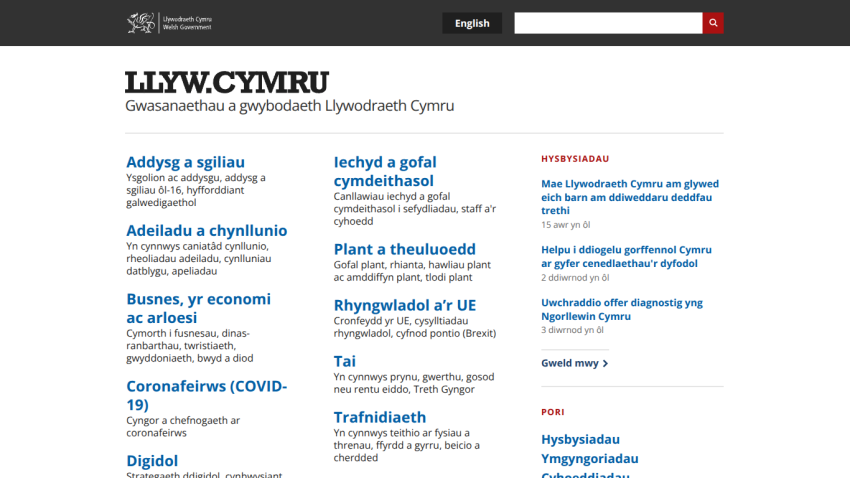Screen dimensions: 850x478
Task: Click the '2 ddiwrnod yn ôl' timestamp
Action: pos(575,277)
